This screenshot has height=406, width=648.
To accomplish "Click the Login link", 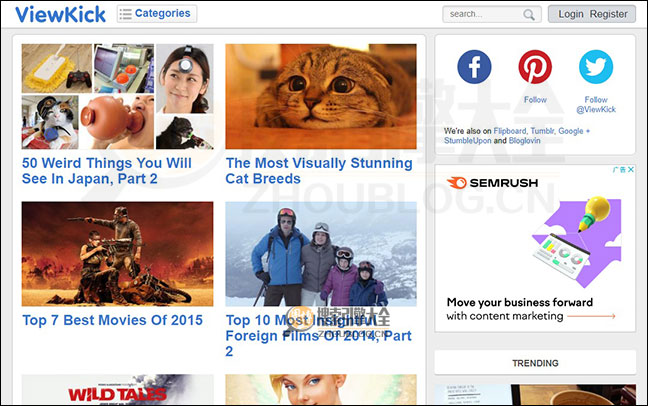I will [571, 14].
